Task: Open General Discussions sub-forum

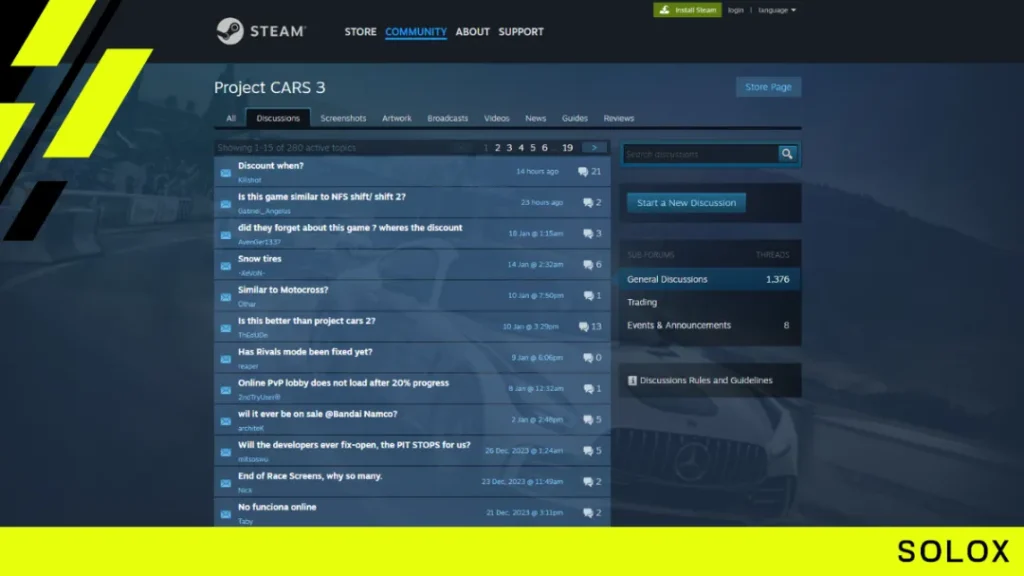Action: [710, 279]
